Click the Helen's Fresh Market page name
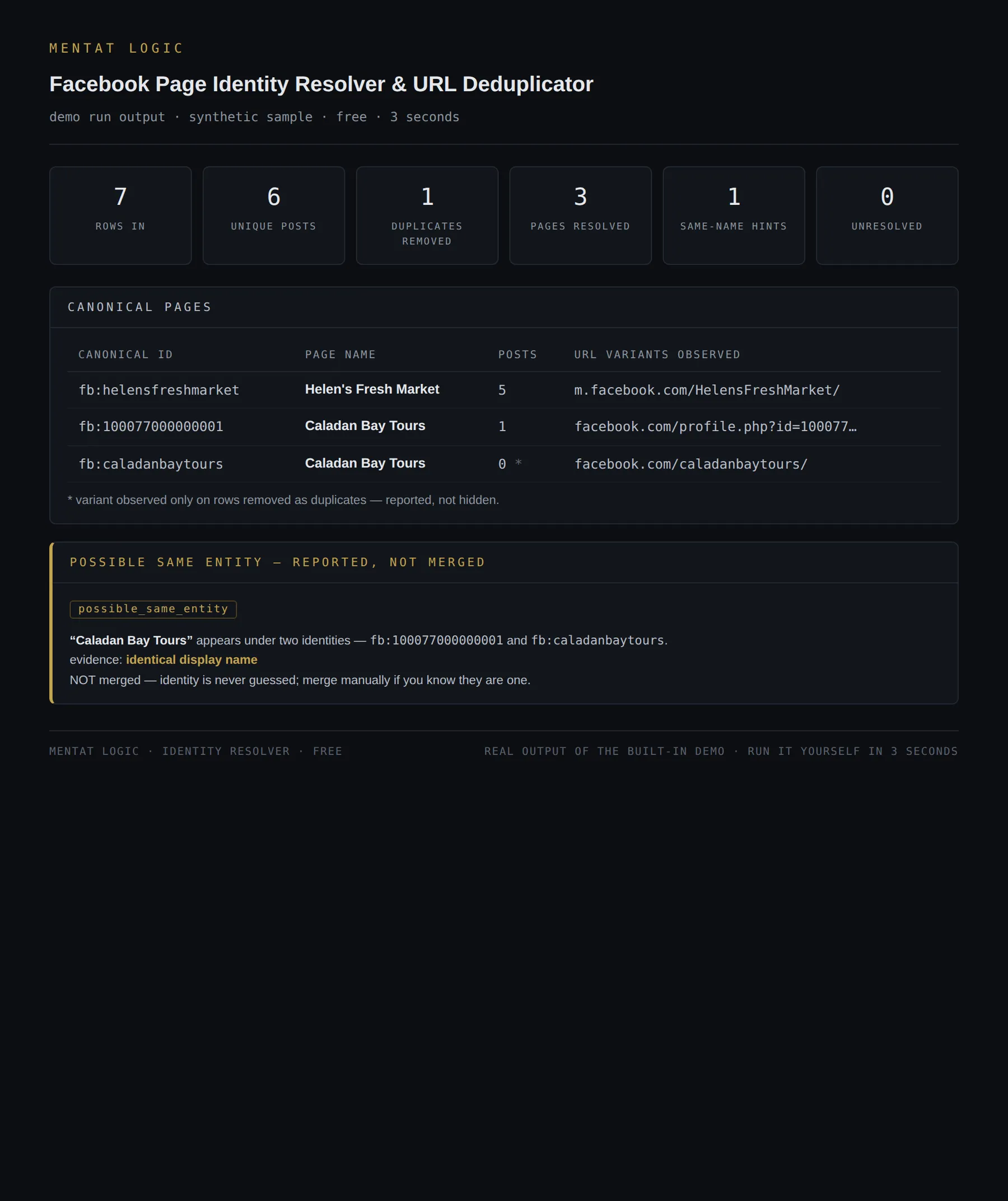This screenshot has width=1008, height=1201. click(372, 389)
